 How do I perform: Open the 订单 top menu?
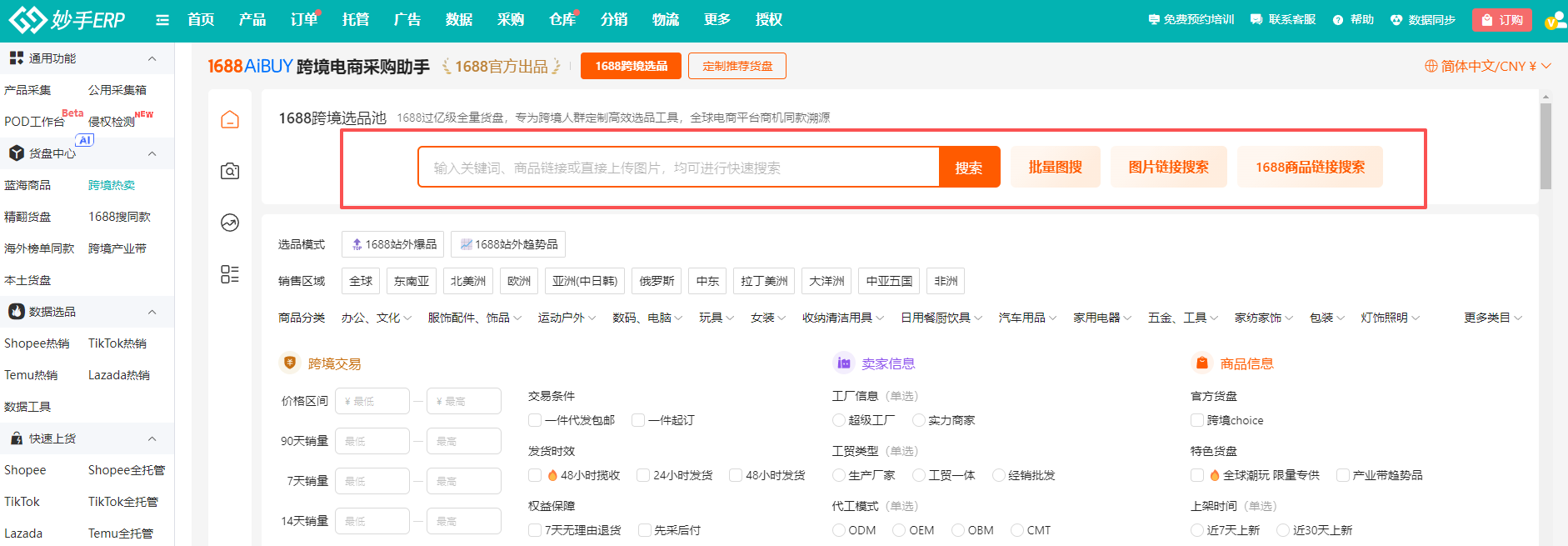tap(304, 20)
